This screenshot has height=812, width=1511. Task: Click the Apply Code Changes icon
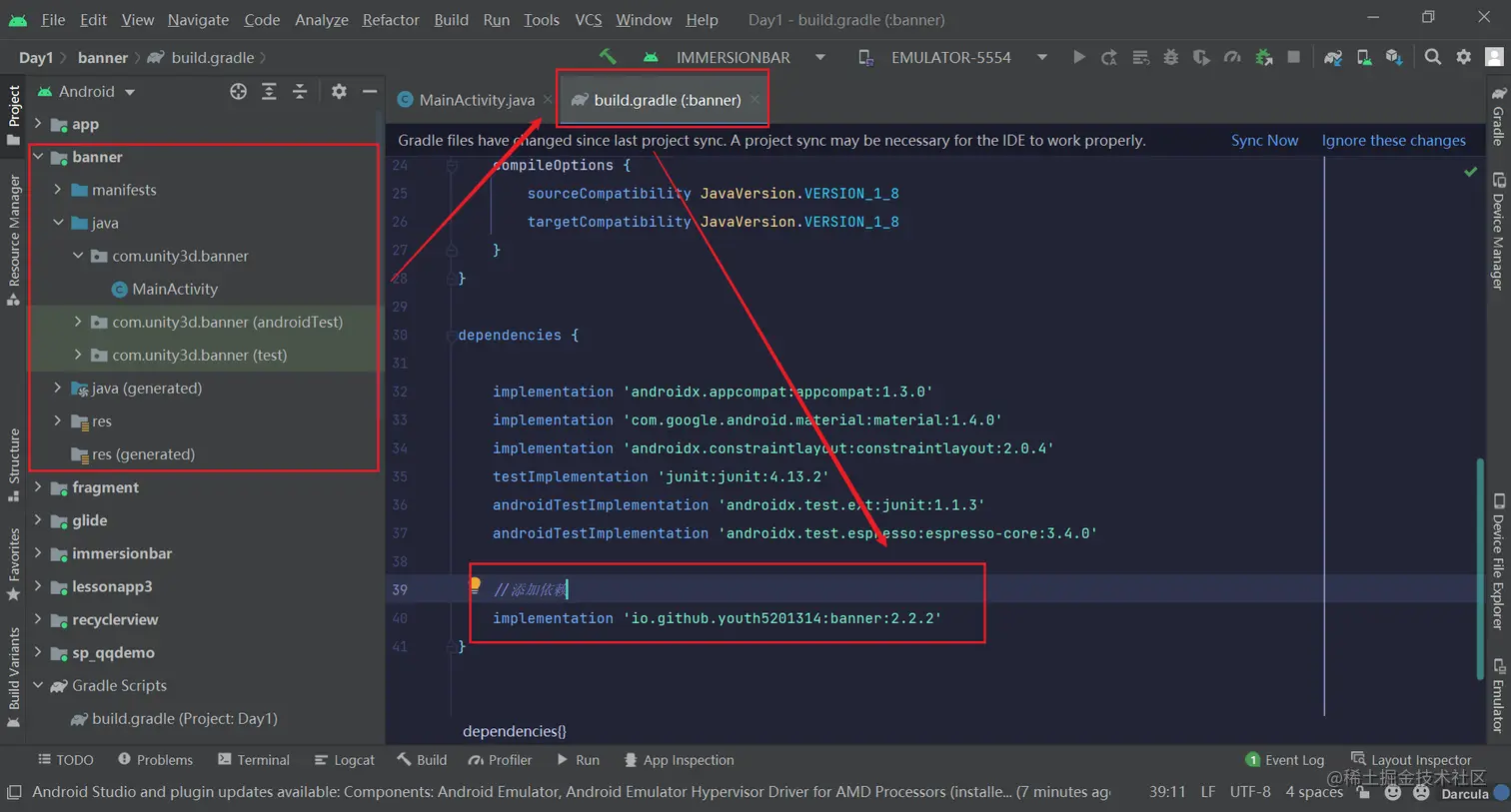click(x=1140, y=57)
